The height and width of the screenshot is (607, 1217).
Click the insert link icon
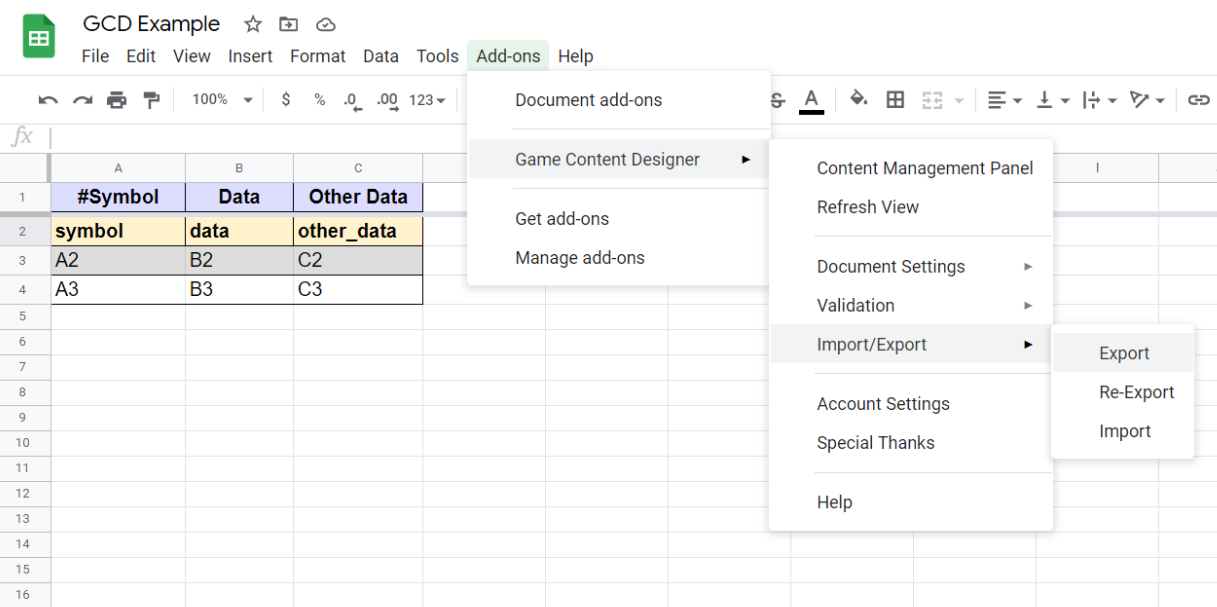pos(1198,100)
